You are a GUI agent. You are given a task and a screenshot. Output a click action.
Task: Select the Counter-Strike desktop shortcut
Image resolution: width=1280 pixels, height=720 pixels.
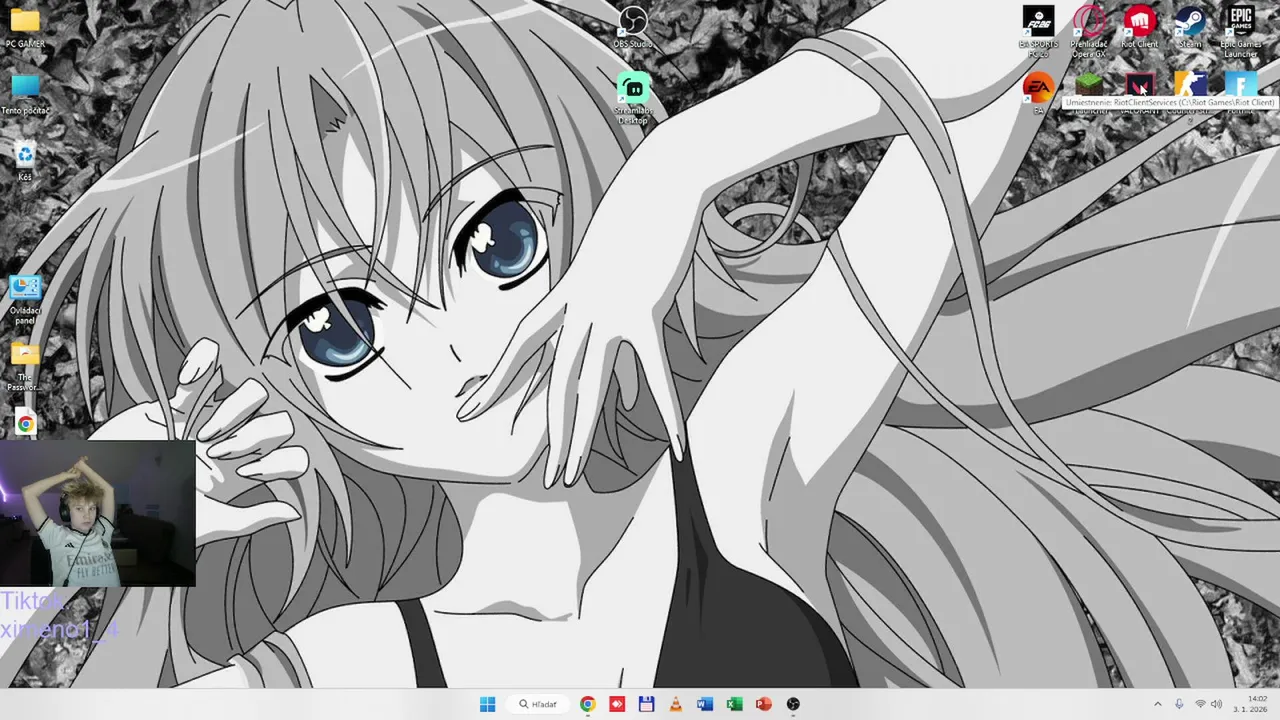1189,84
